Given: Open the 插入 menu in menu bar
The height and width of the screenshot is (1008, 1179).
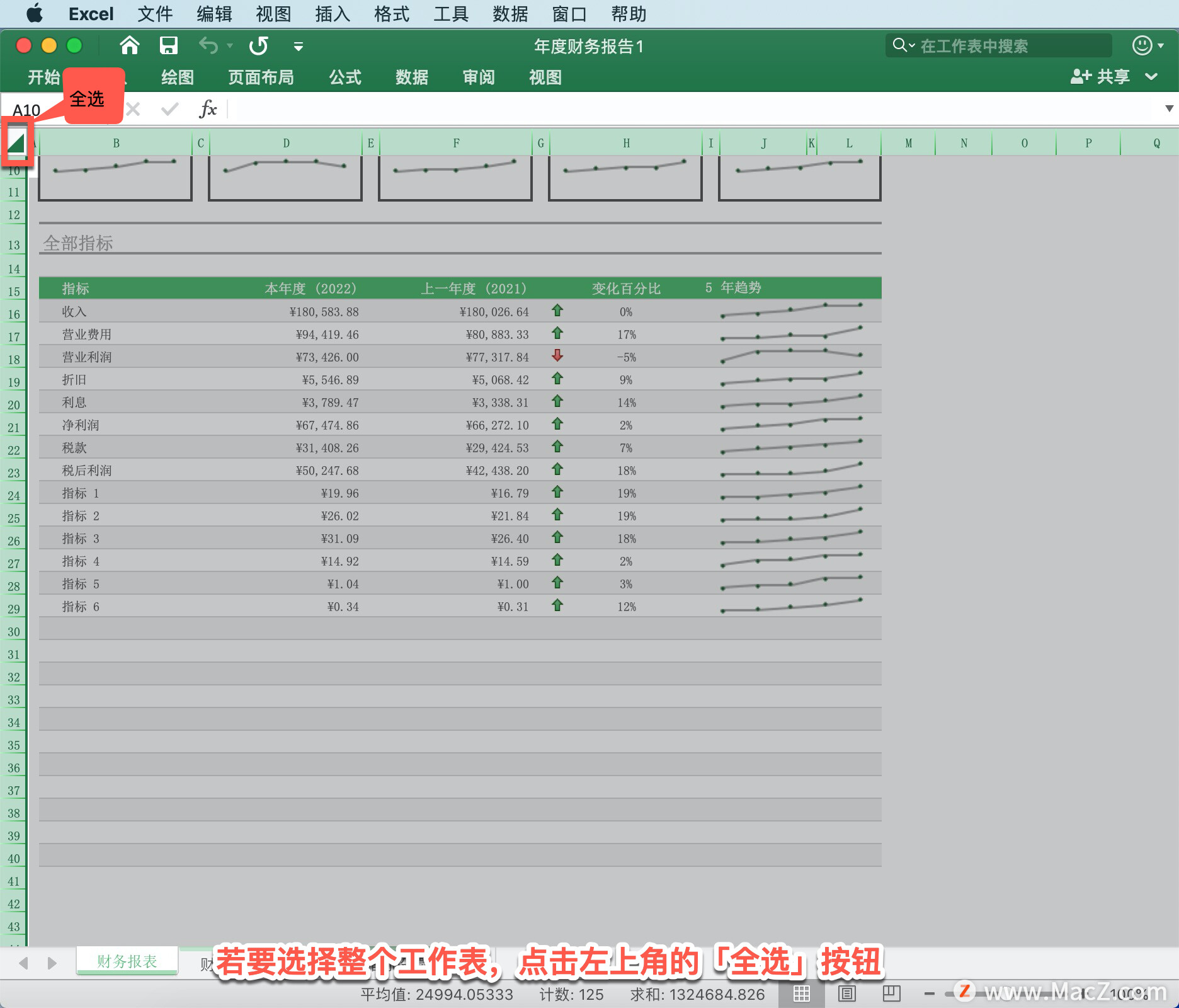Looking at the screenshot, I should click(333, 14).
